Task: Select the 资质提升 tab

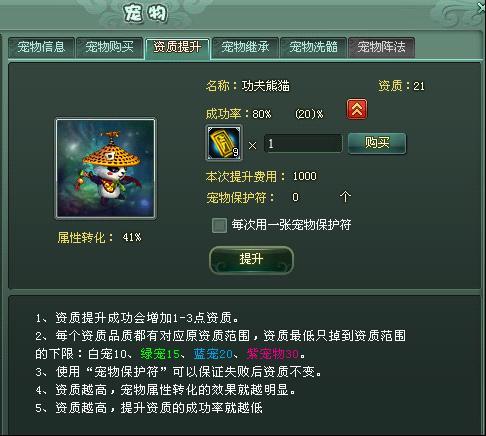Action: point(177,48)
